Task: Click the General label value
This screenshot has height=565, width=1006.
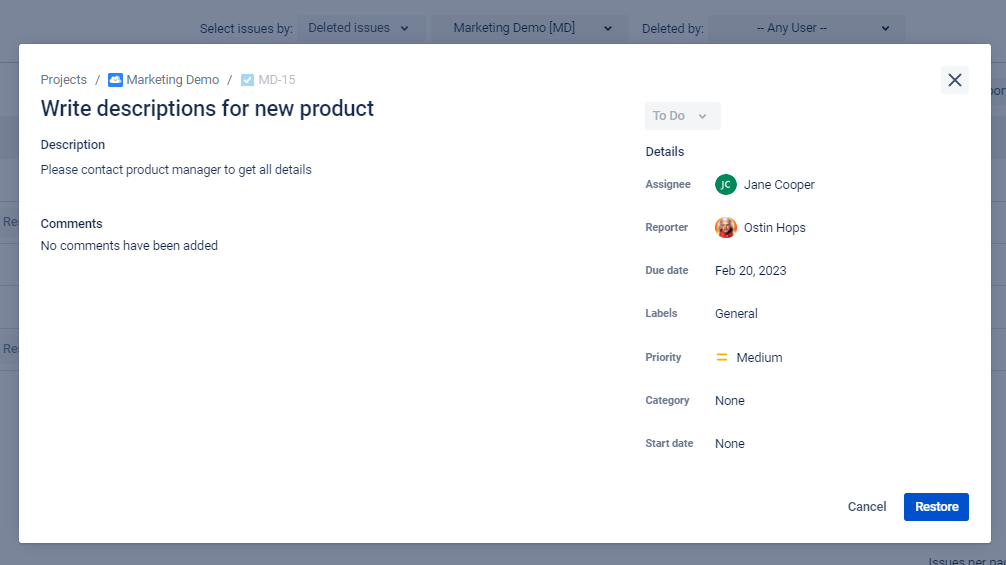Action: coord(736,314)
